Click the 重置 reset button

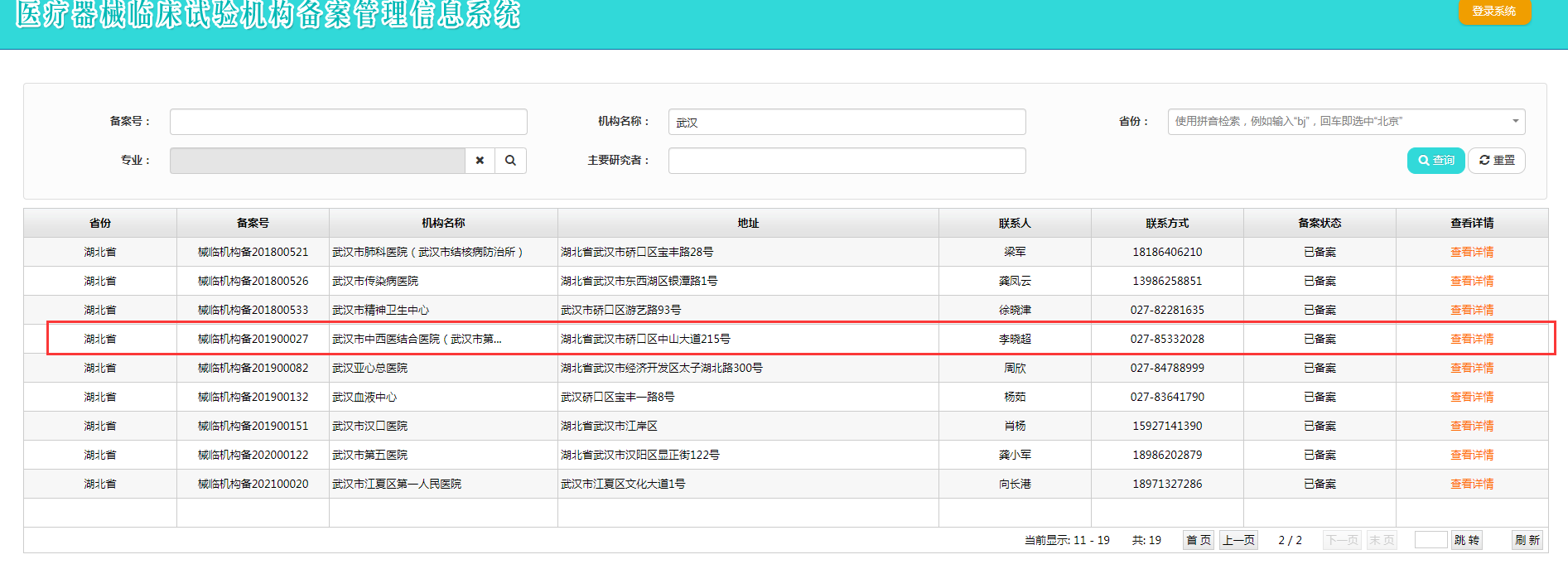1497,161
